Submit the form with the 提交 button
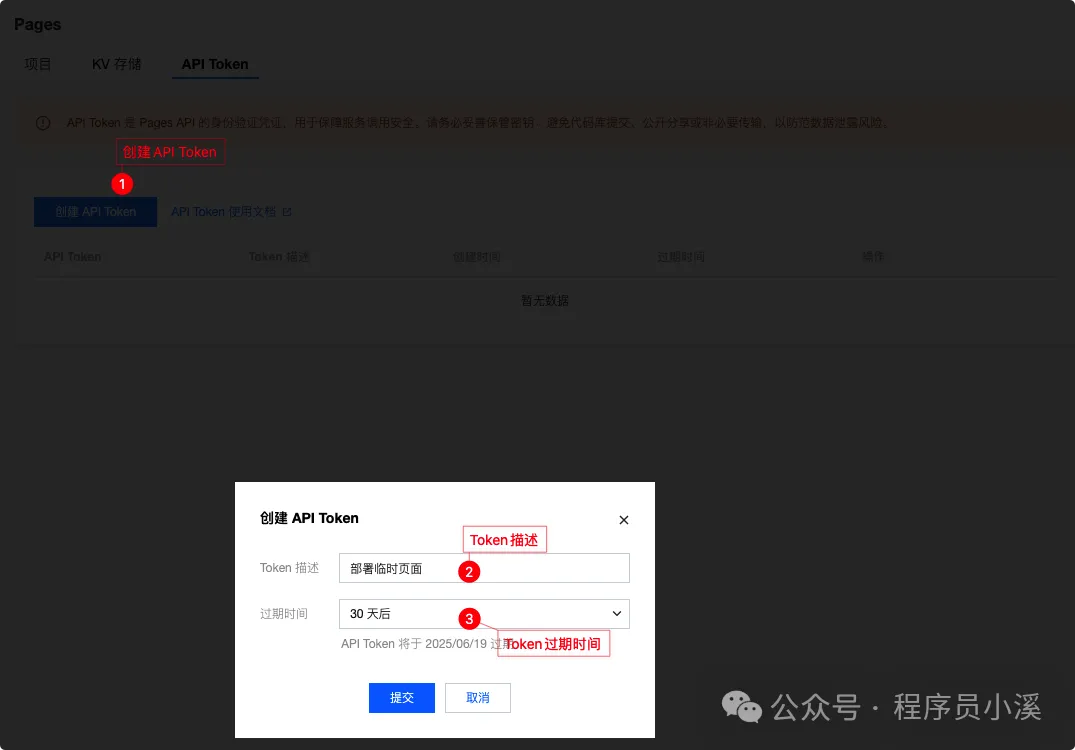 [401, 697]
